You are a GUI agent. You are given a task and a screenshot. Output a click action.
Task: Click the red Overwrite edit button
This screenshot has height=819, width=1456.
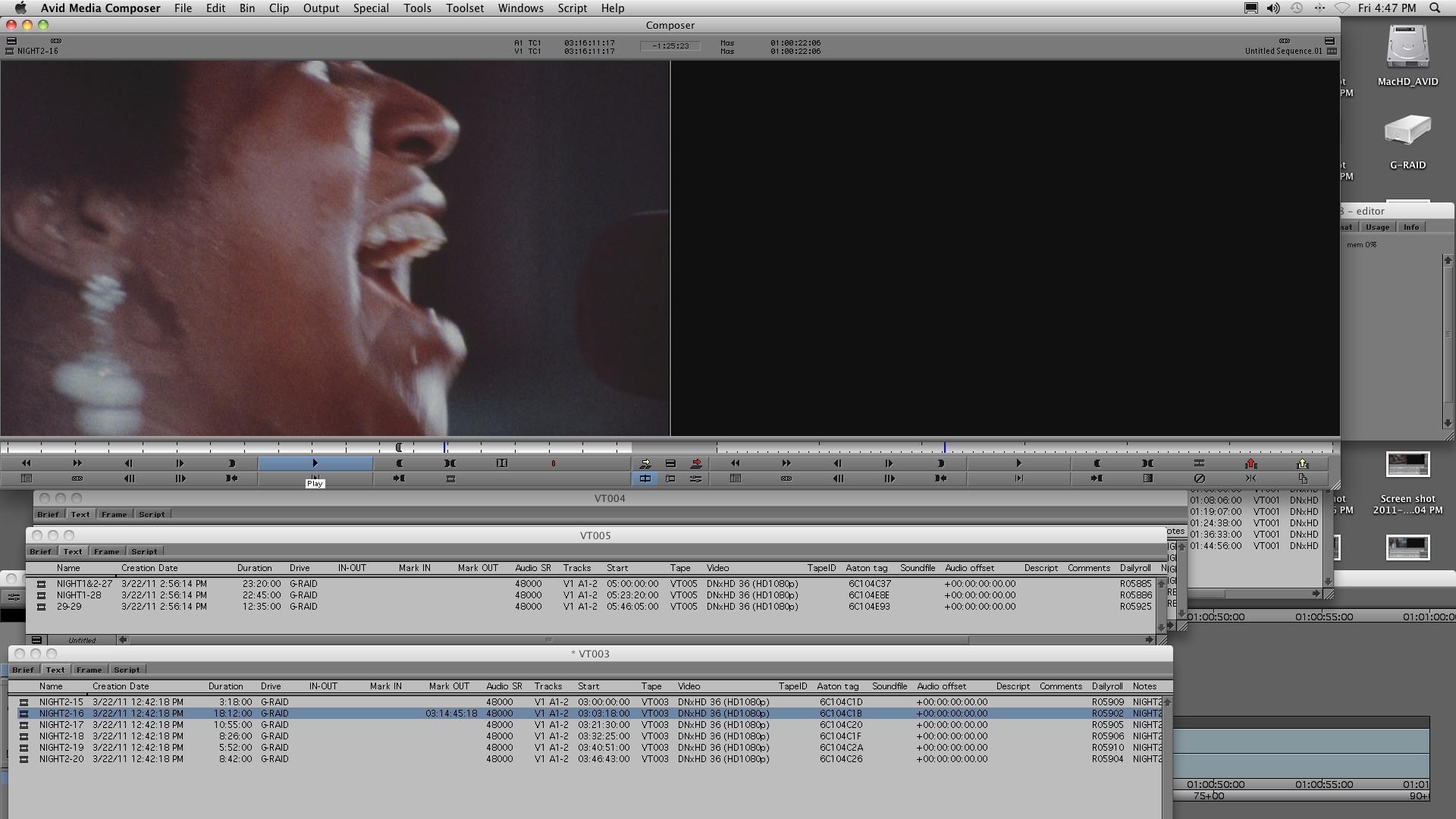(x=696, y=463)
